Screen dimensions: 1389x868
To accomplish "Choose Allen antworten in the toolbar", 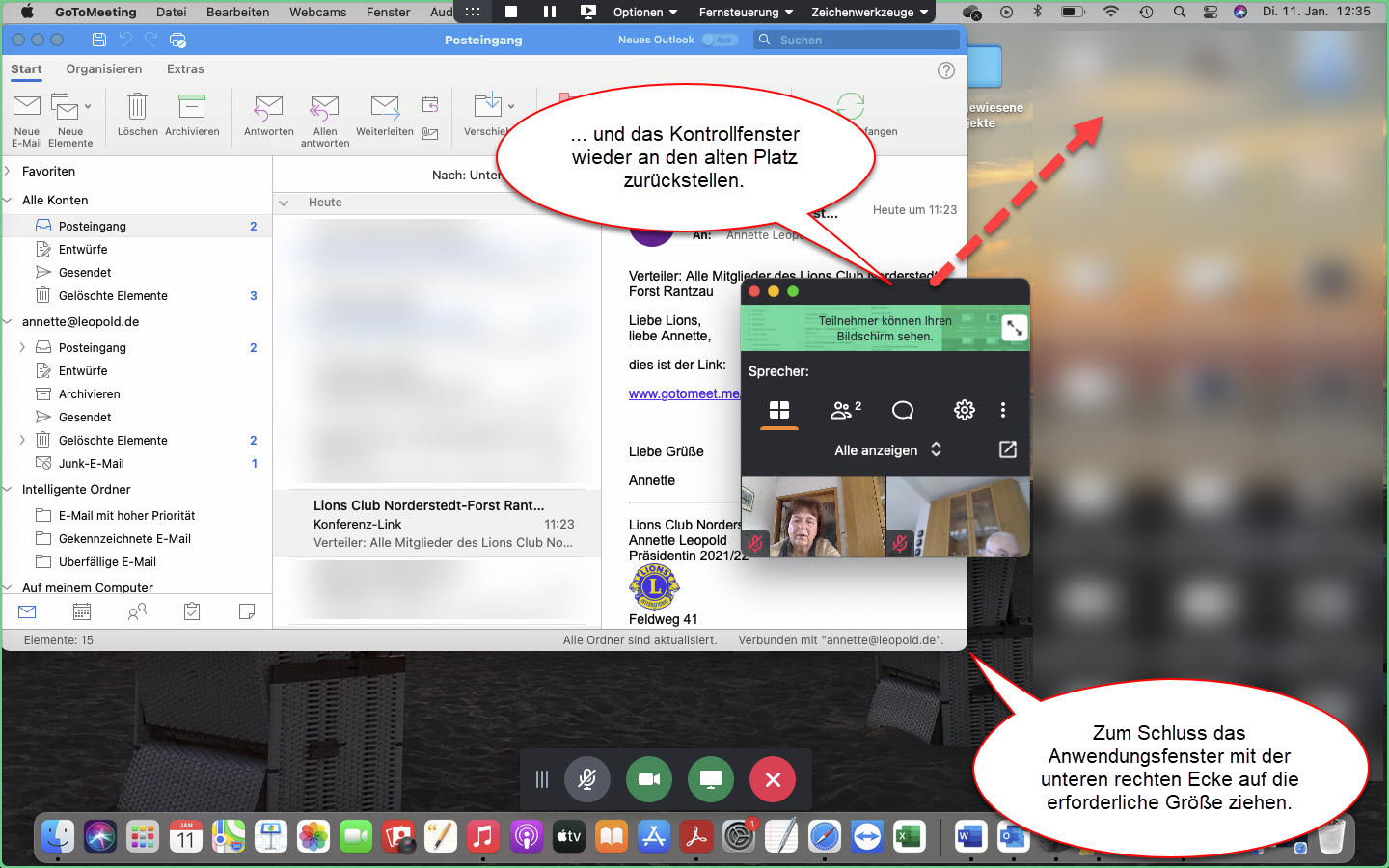I will tap(325, 121).
